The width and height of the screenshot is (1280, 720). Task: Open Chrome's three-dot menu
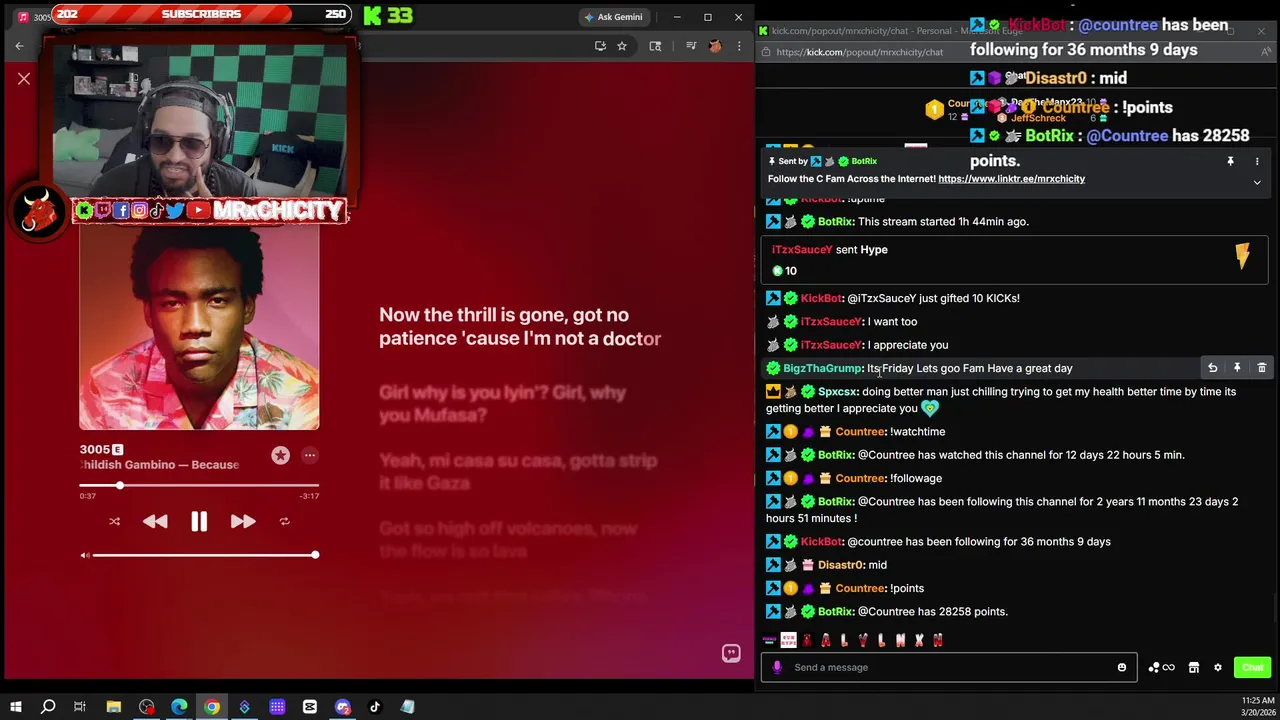click(739, 46)
